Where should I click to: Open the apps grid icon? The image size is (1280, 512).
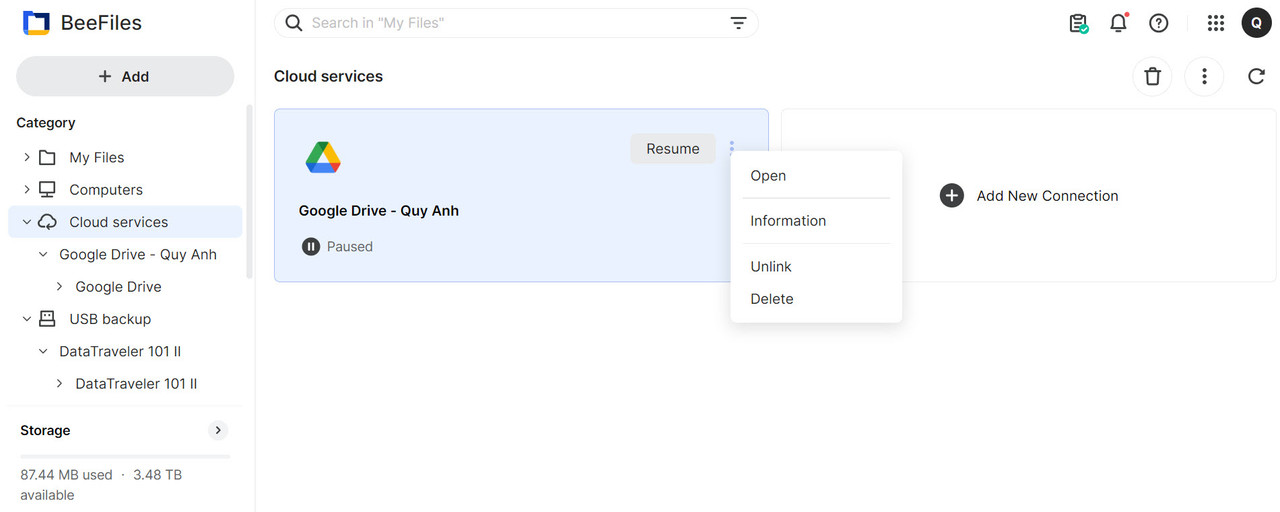click(x=1216, y=23)
